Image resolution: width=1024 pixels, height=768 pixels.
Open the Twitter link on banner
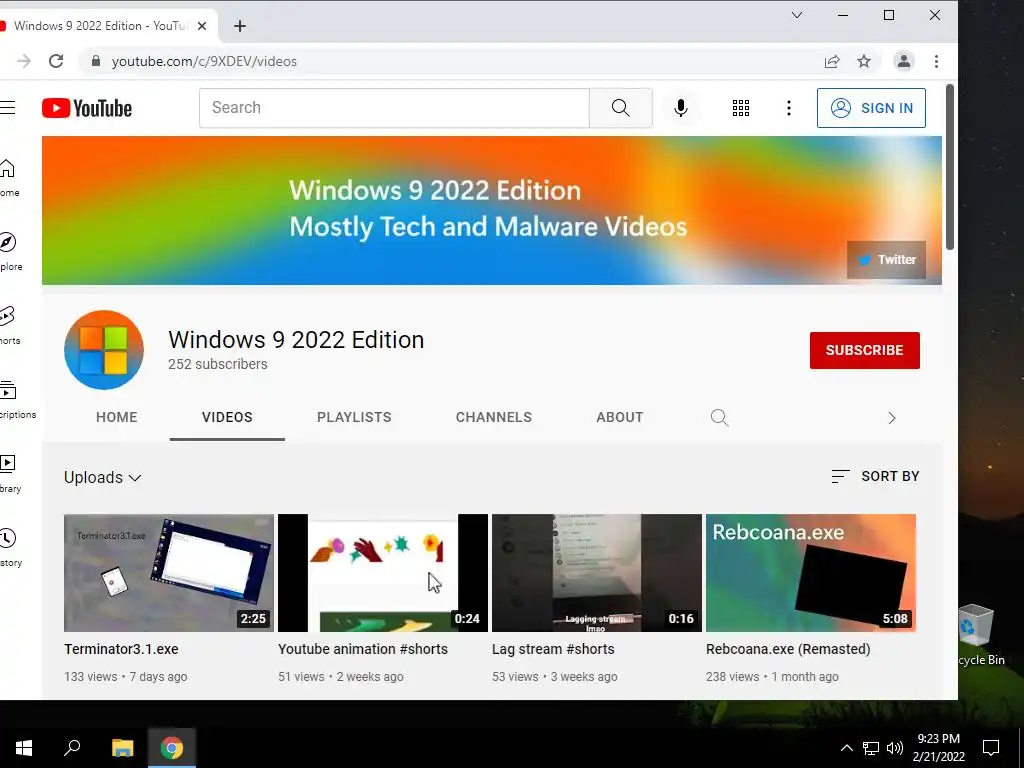pos(886,259)
